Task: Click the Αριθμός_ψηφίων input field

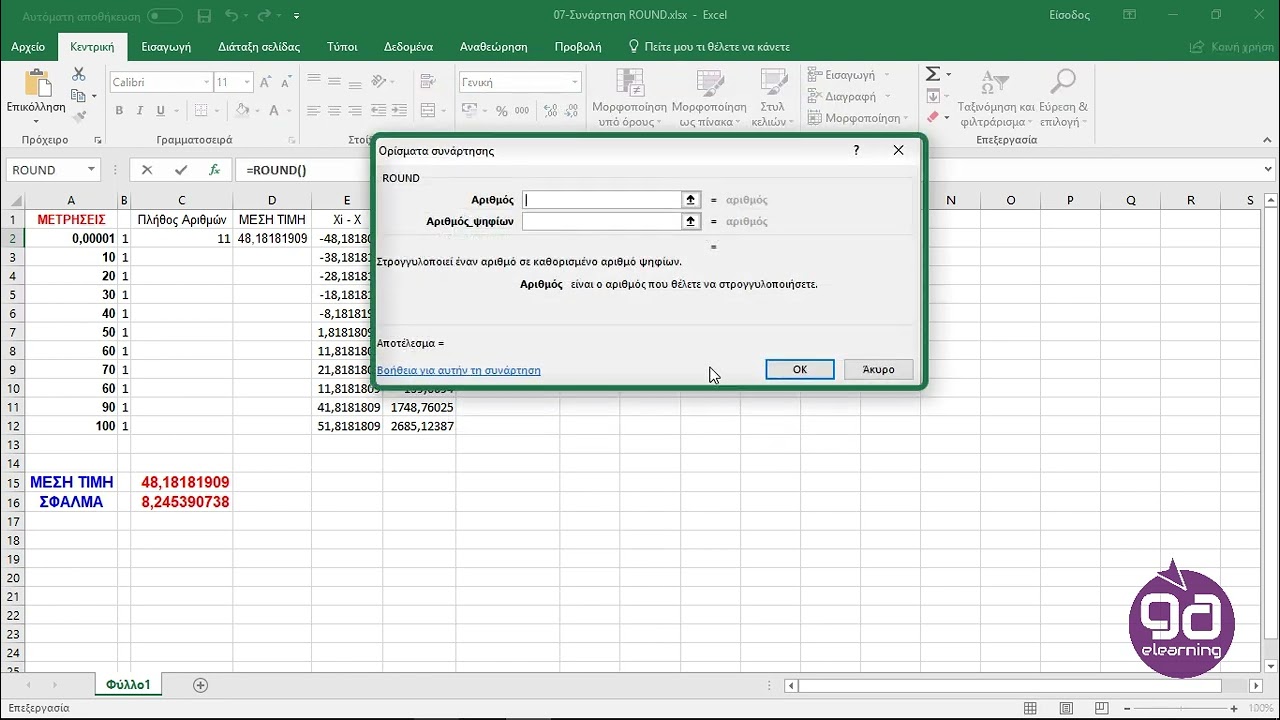Action: point(602,221)
